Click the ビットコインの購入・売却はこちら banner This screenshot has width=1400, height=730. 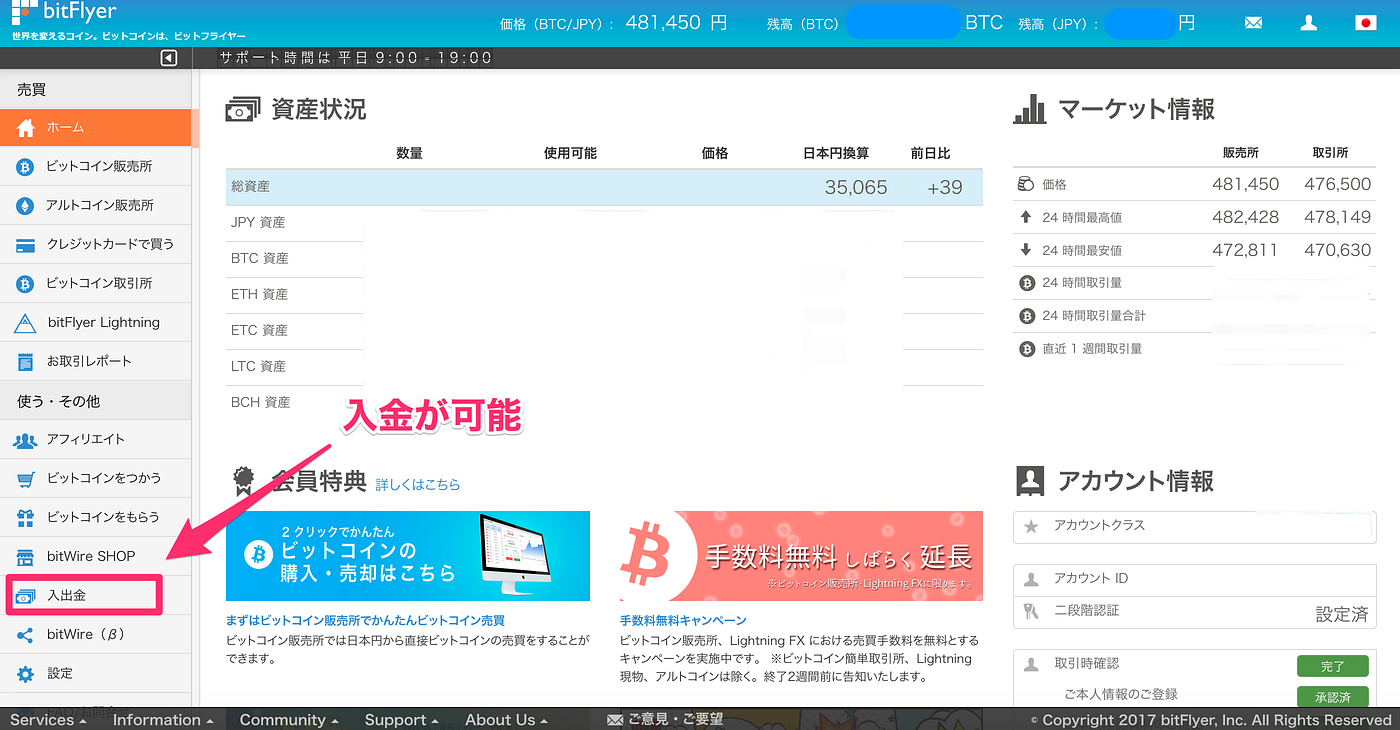(408, 556)
